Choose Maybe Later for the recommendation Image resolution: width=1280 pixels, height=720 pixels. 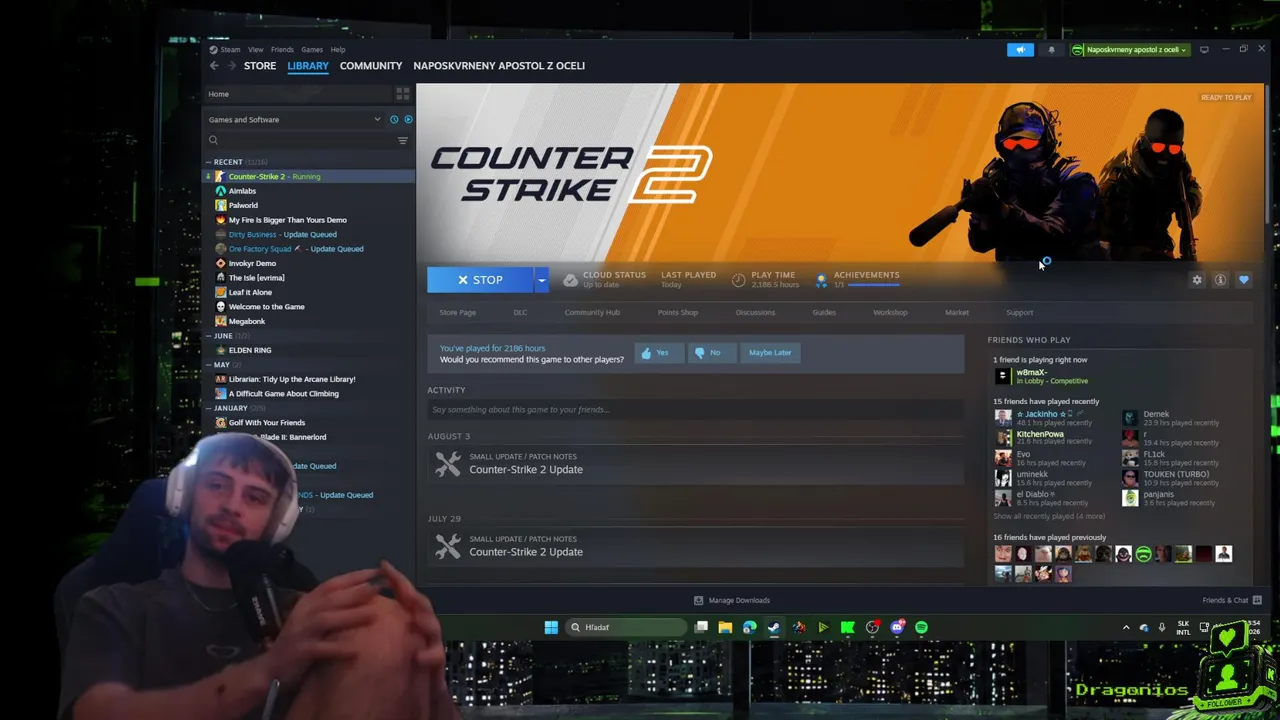pos(770,353)
